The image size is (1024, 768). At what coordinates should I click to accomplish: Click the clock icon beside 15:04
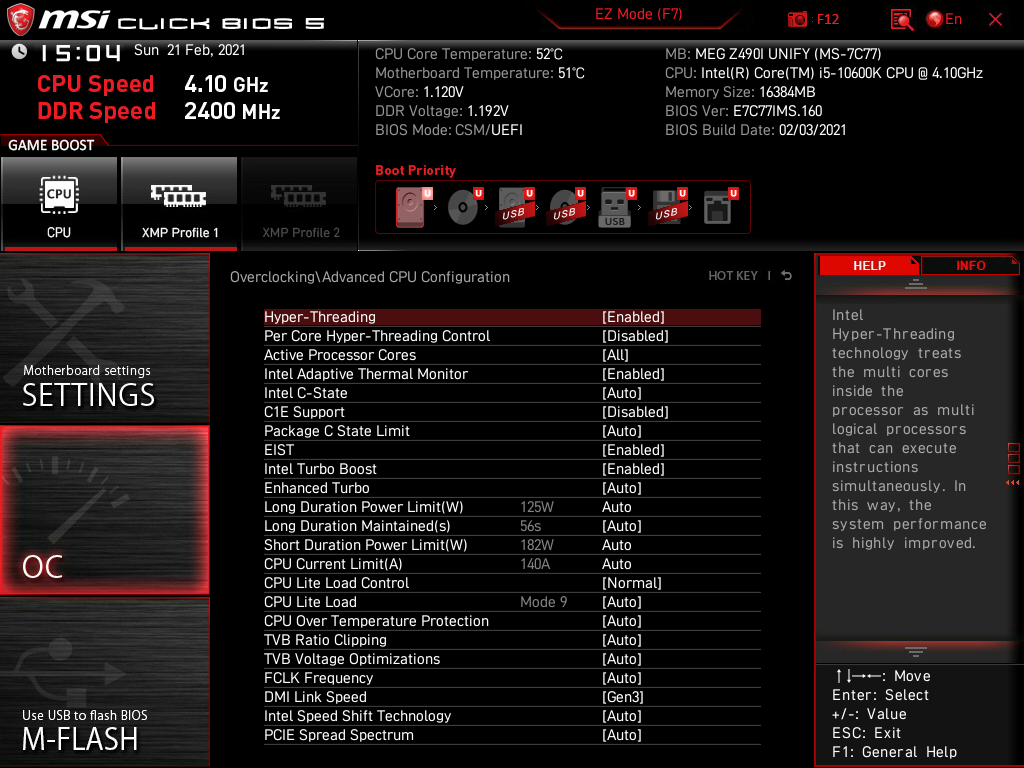[20, 51]
